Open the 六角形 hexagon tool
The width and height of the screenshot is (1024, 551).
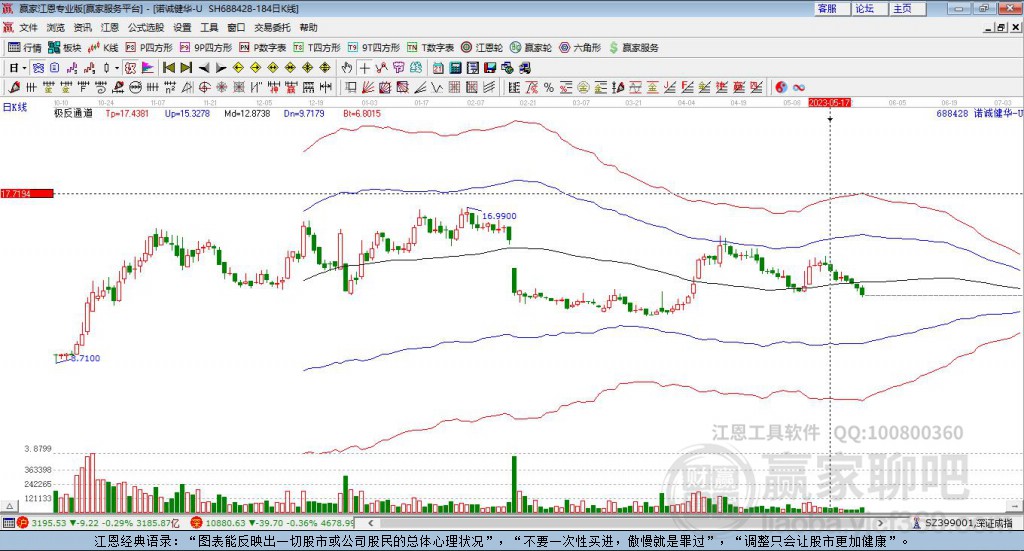click(x=580, y=48)
